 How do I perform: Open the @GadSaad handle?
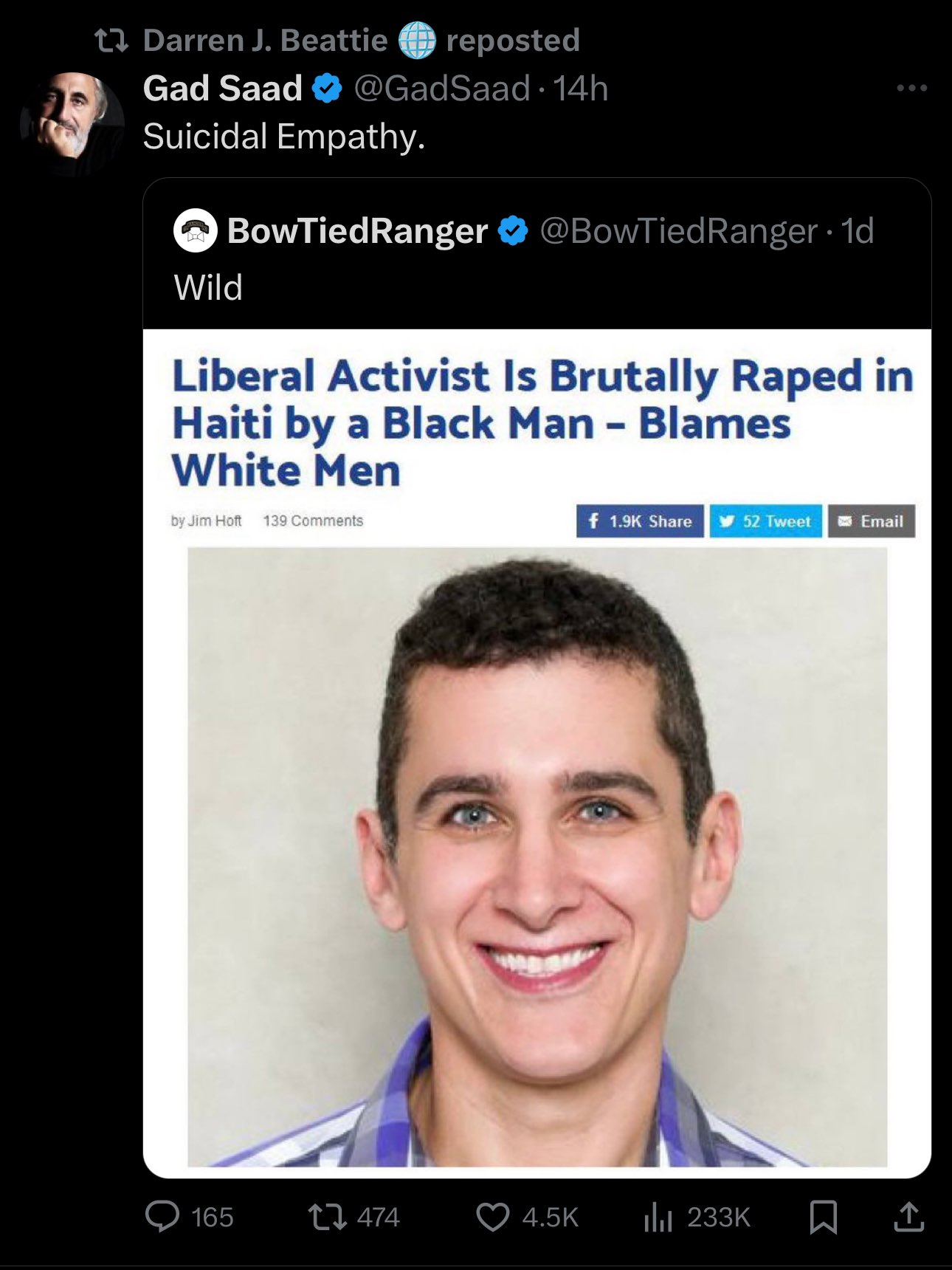click(442, 89)
